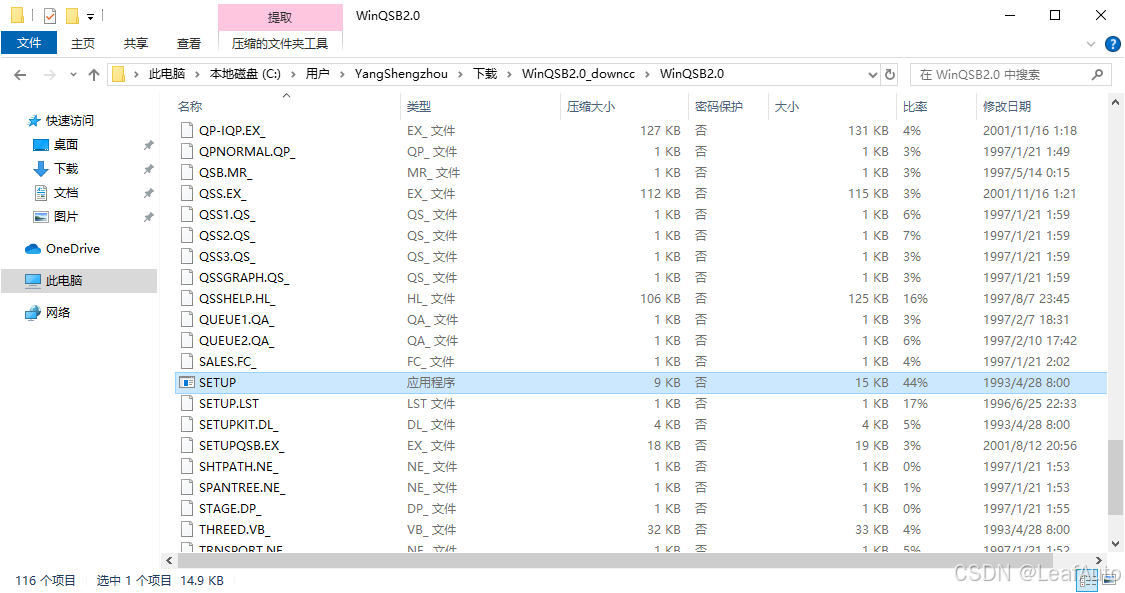The width and height of the screenshot is (1125, 593).
Task: Click the quick access new folder icon
Action: 72,16
